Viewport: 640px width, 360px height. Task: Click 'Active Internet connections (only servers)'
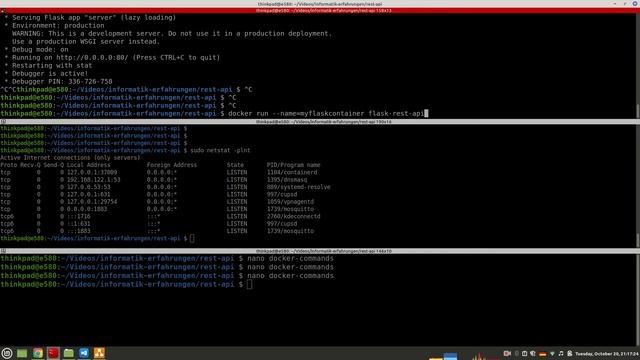pos(70,158)
